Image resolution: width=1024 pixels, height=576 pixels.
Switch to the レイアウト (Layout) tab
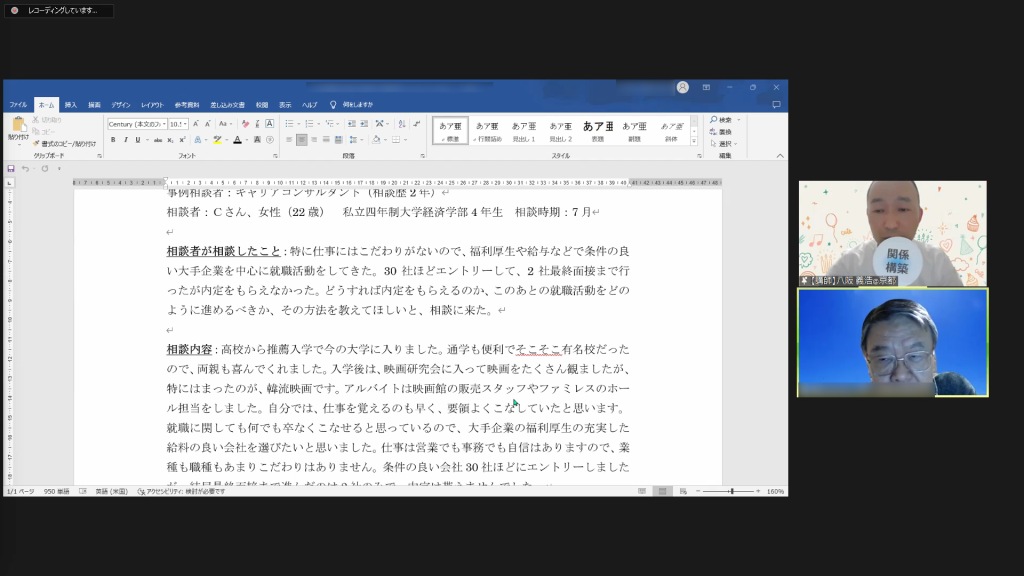[x=152, y=104]
